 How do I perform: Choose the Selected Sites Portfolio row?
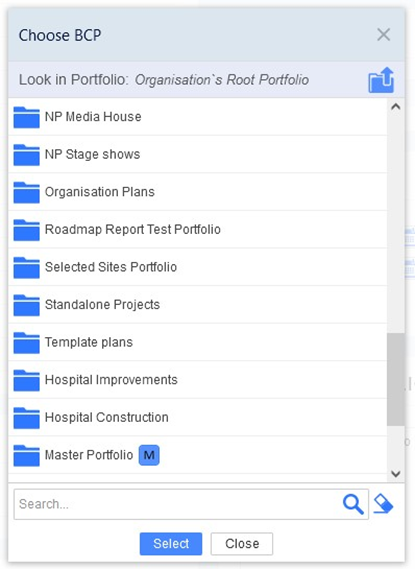click(198, 267)
